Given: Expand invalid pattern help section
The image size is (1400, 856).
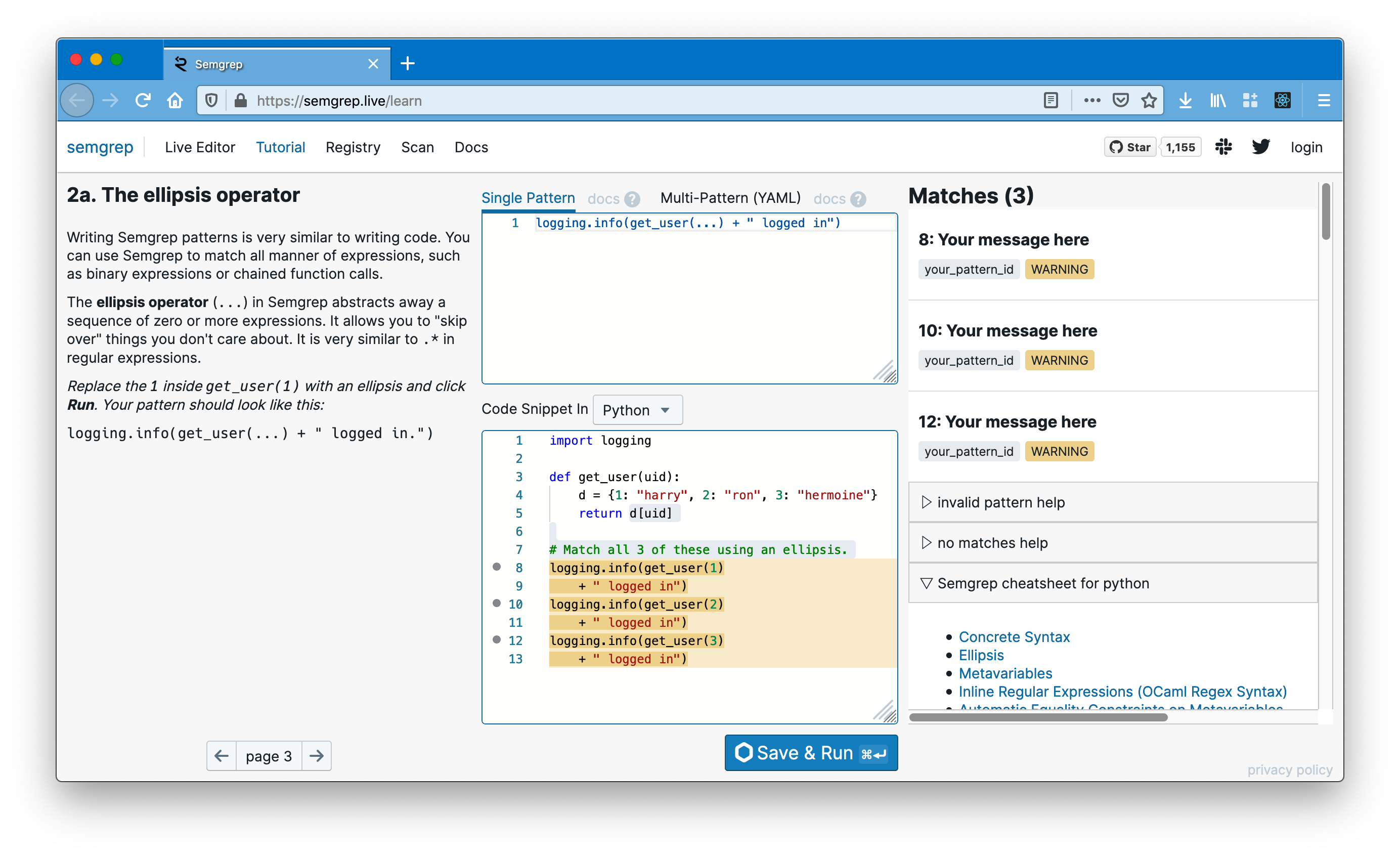Looking at the screenshot, I should point(1113,502).
